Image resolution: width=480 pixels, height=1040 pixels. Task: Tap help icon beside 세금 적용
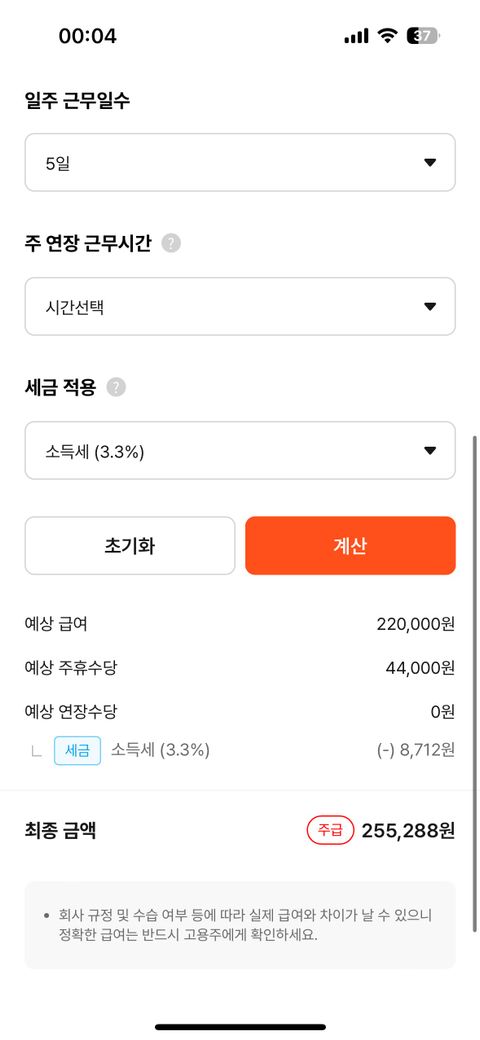click(116, 387)
